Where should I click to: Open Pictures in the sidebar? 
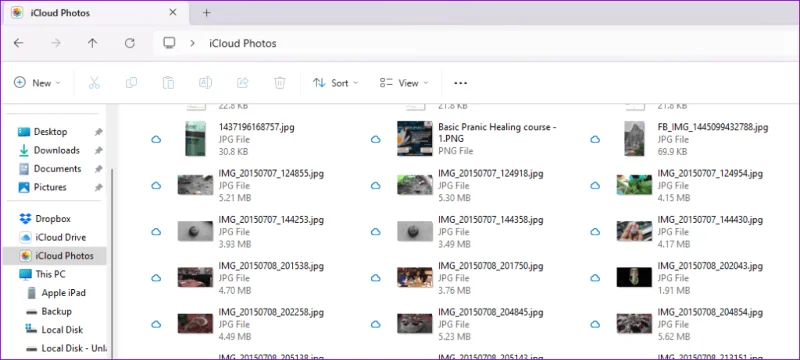click(x=50, y=187)
